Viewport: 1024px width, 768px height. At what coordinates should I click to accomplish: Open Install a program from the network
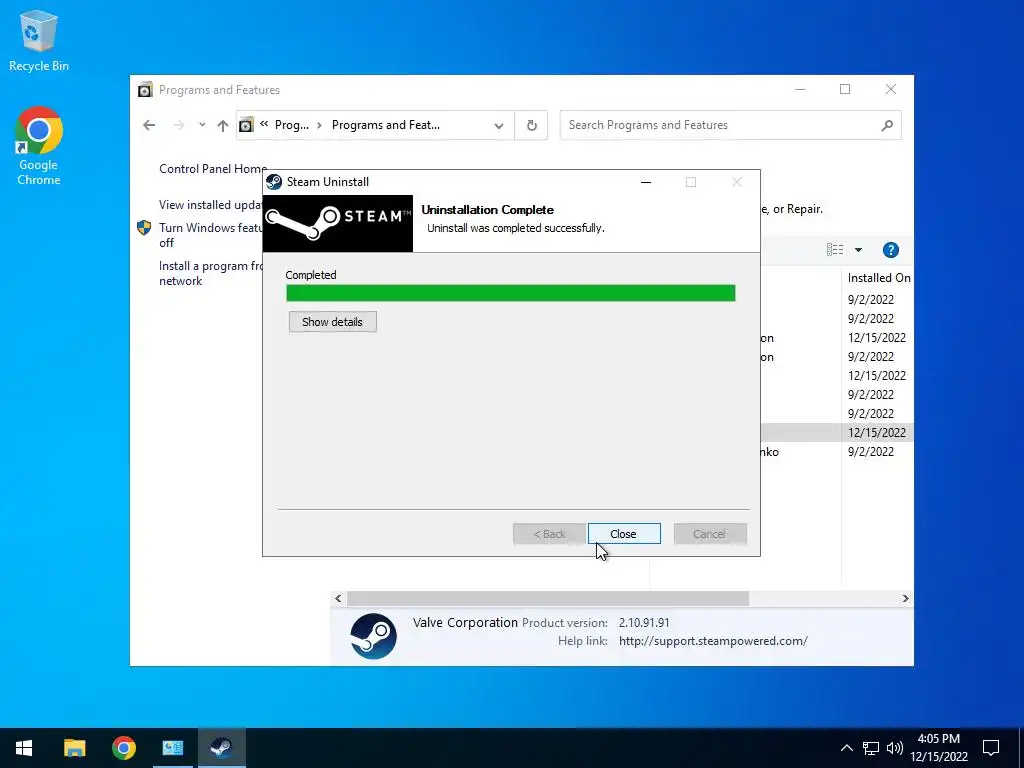211,274
